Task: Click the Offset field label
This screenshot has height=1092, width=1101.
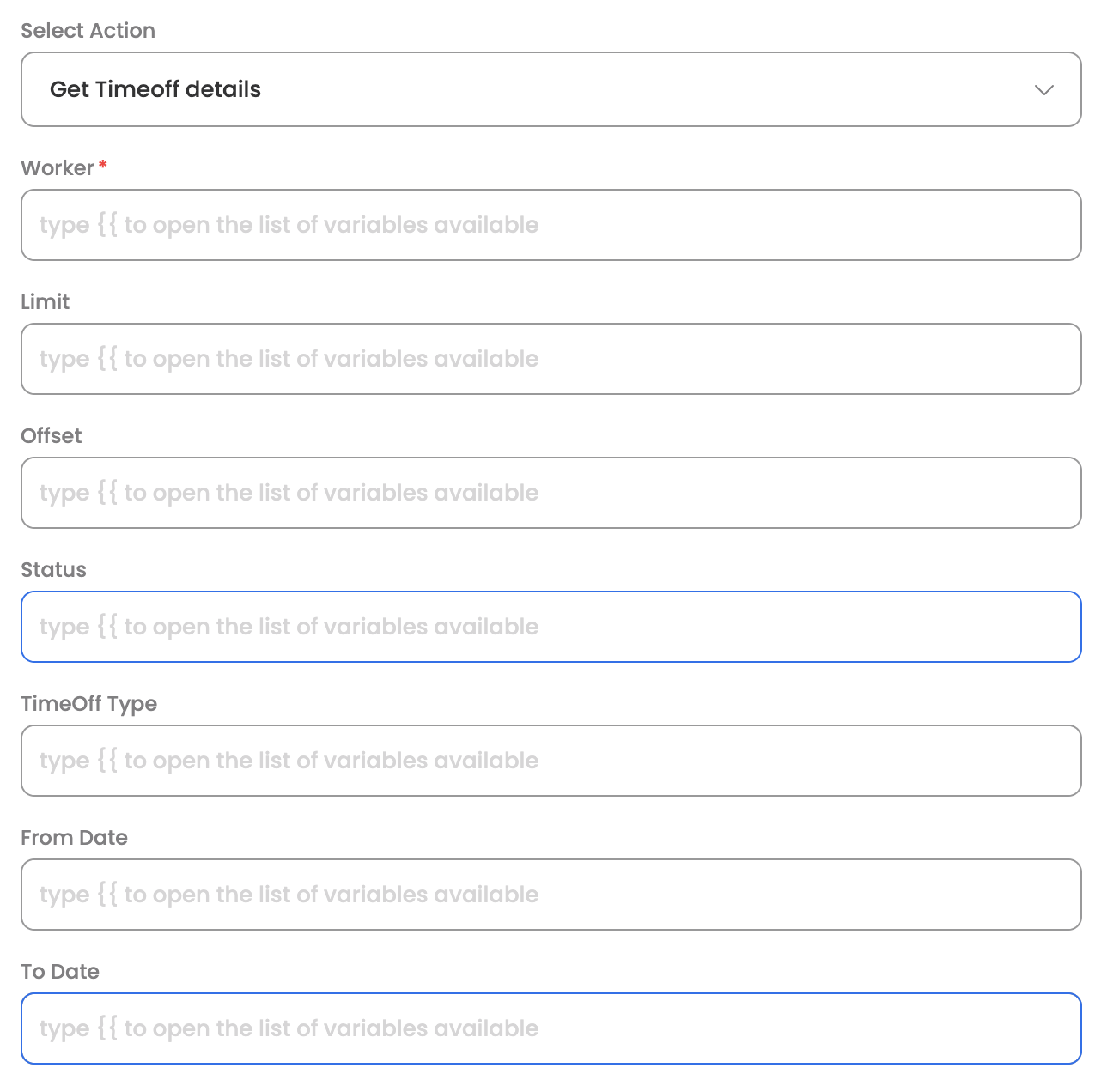Action: pyautogui.click(x=51, y=436)
